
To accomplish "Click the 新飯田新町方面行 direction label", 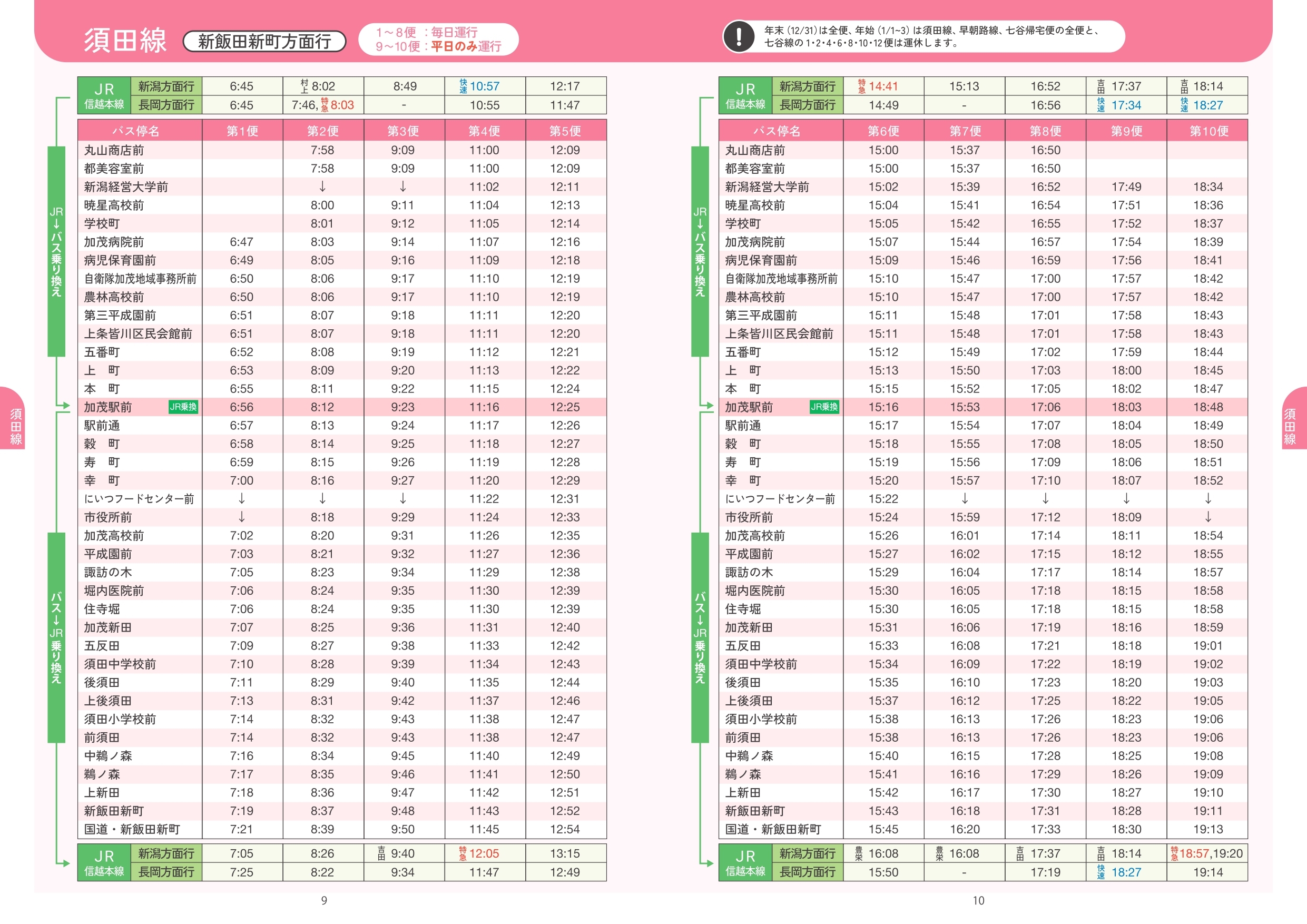I will click(x=264, y=42).
